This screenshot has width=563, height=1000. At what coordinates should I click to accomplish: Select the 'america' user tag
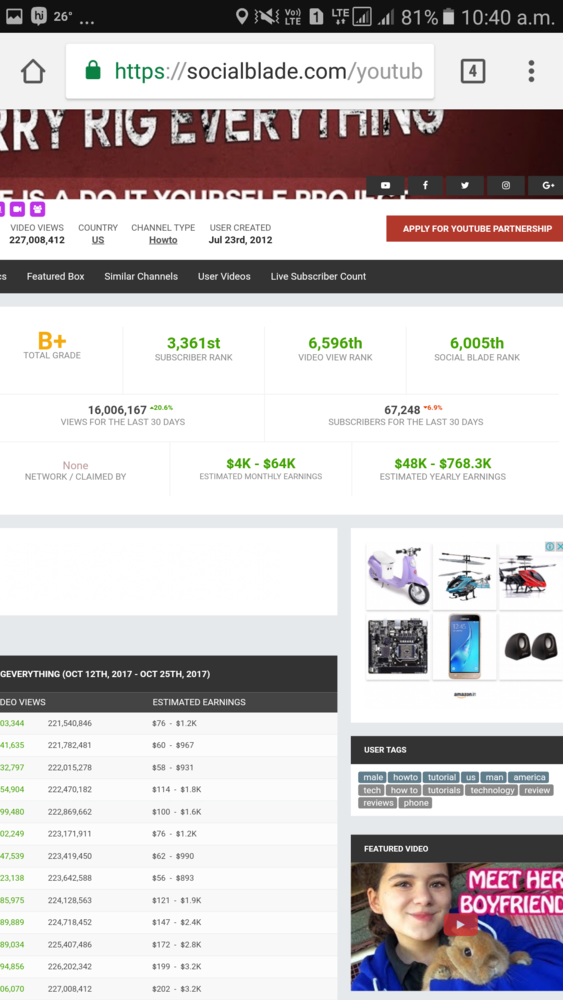[x=529, y=777]
